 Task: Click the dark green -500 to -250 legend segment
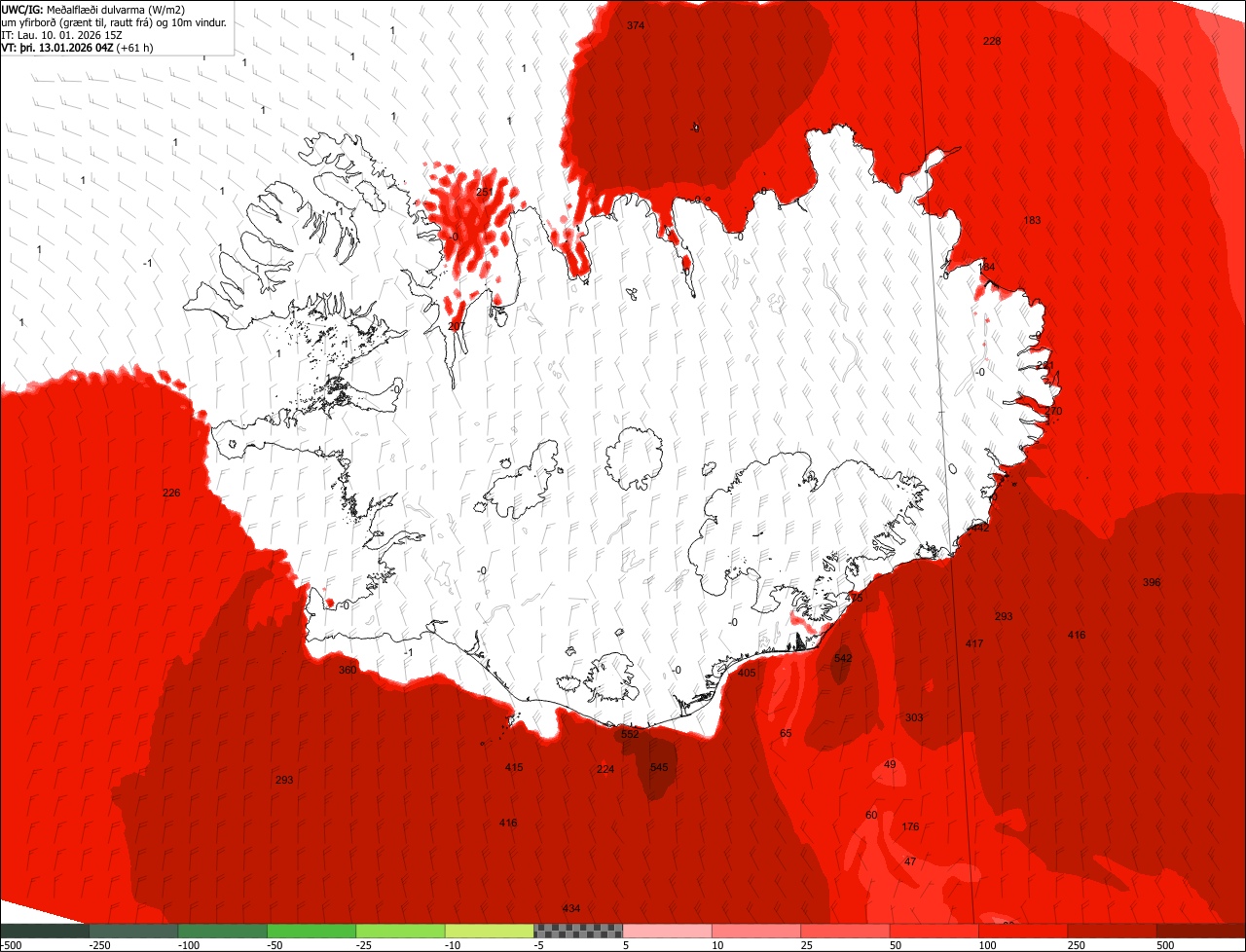click(x=45, y=932)
